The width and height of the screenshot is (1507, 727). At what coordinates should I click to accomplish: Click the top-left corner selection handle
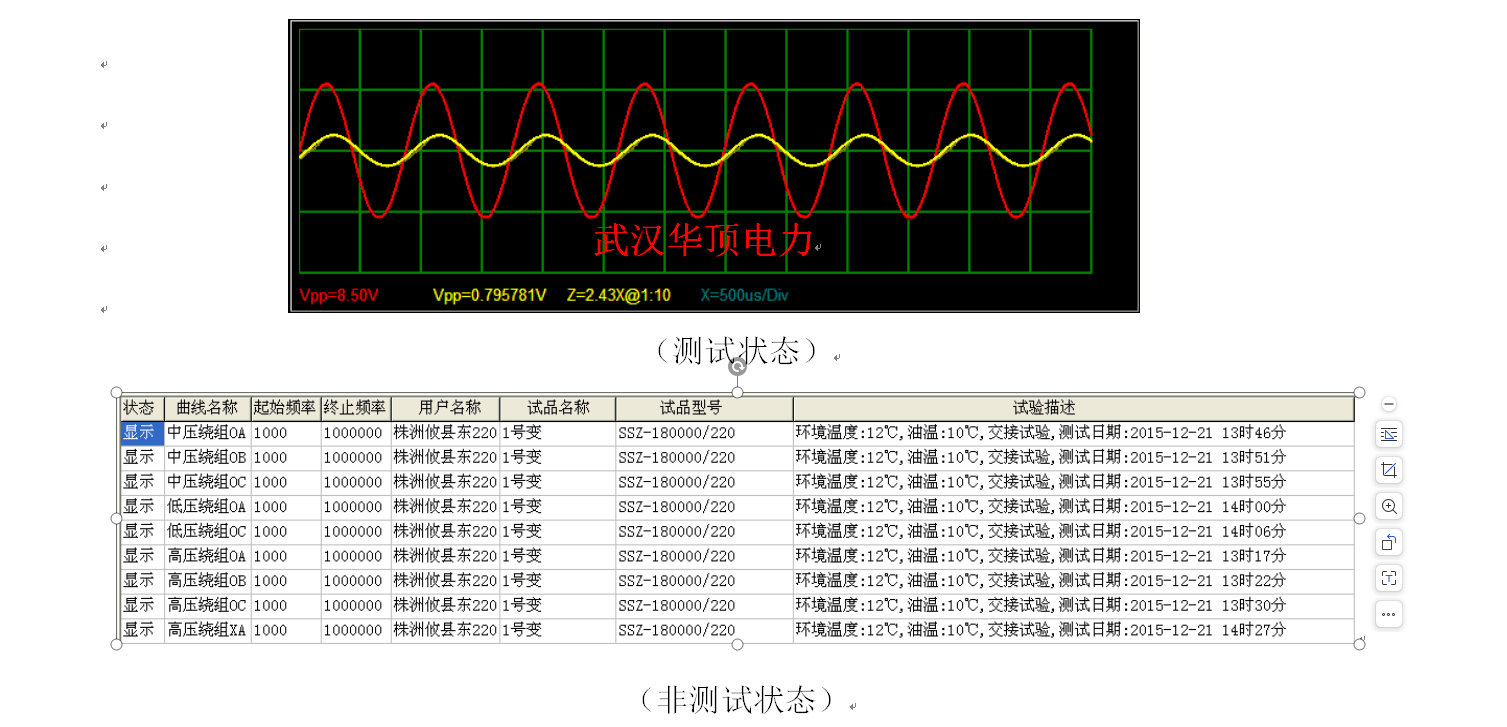(x=116, y=393)
